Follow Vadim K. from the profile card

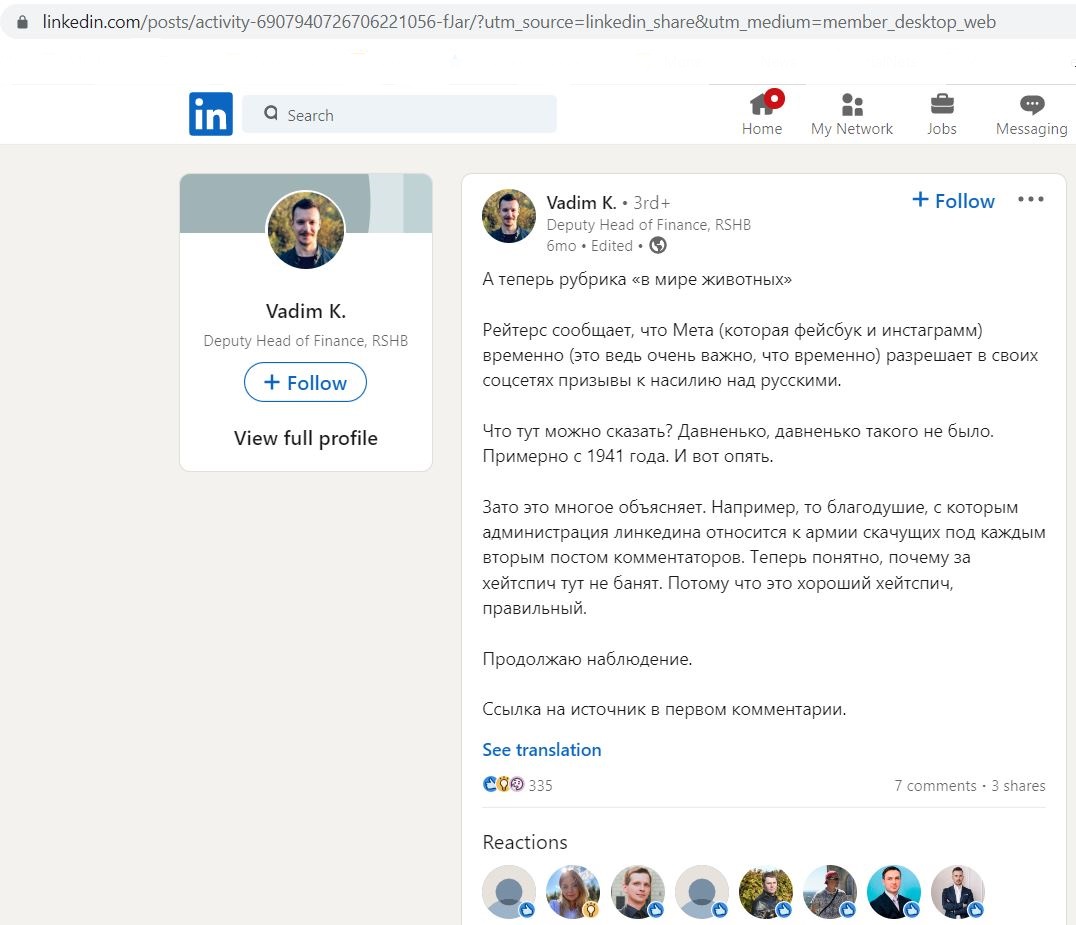[305, 382]
